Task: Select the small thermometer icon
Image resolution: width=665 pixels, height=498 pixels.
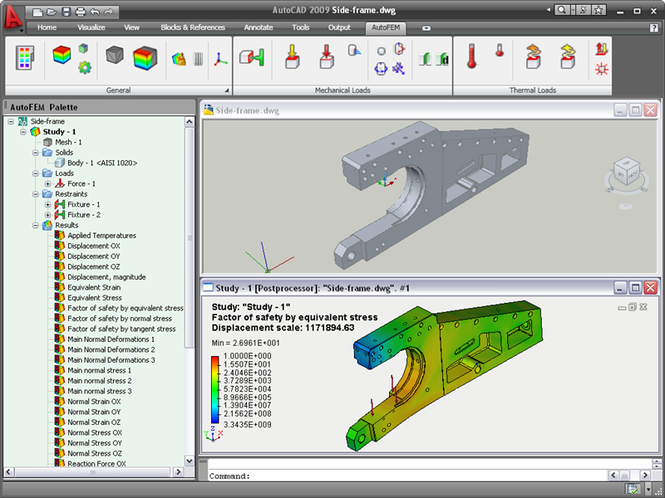Action: [x=500, y=50]
